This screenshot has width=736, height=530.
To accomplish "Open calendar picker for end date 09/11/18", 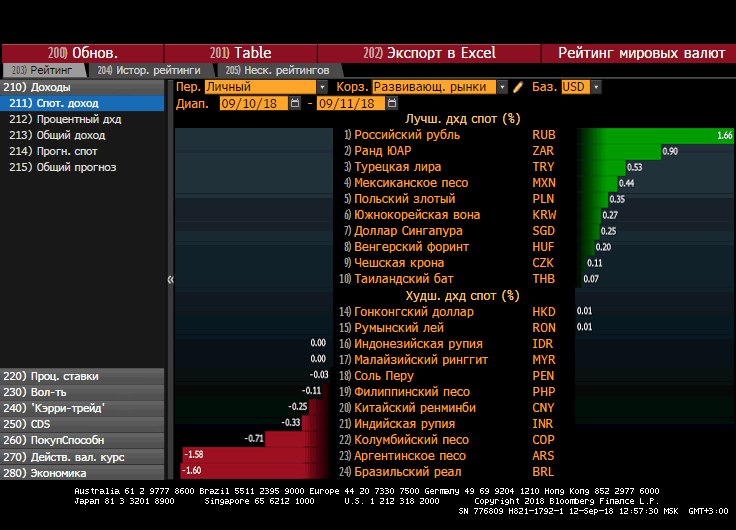I will pos(392,103).
